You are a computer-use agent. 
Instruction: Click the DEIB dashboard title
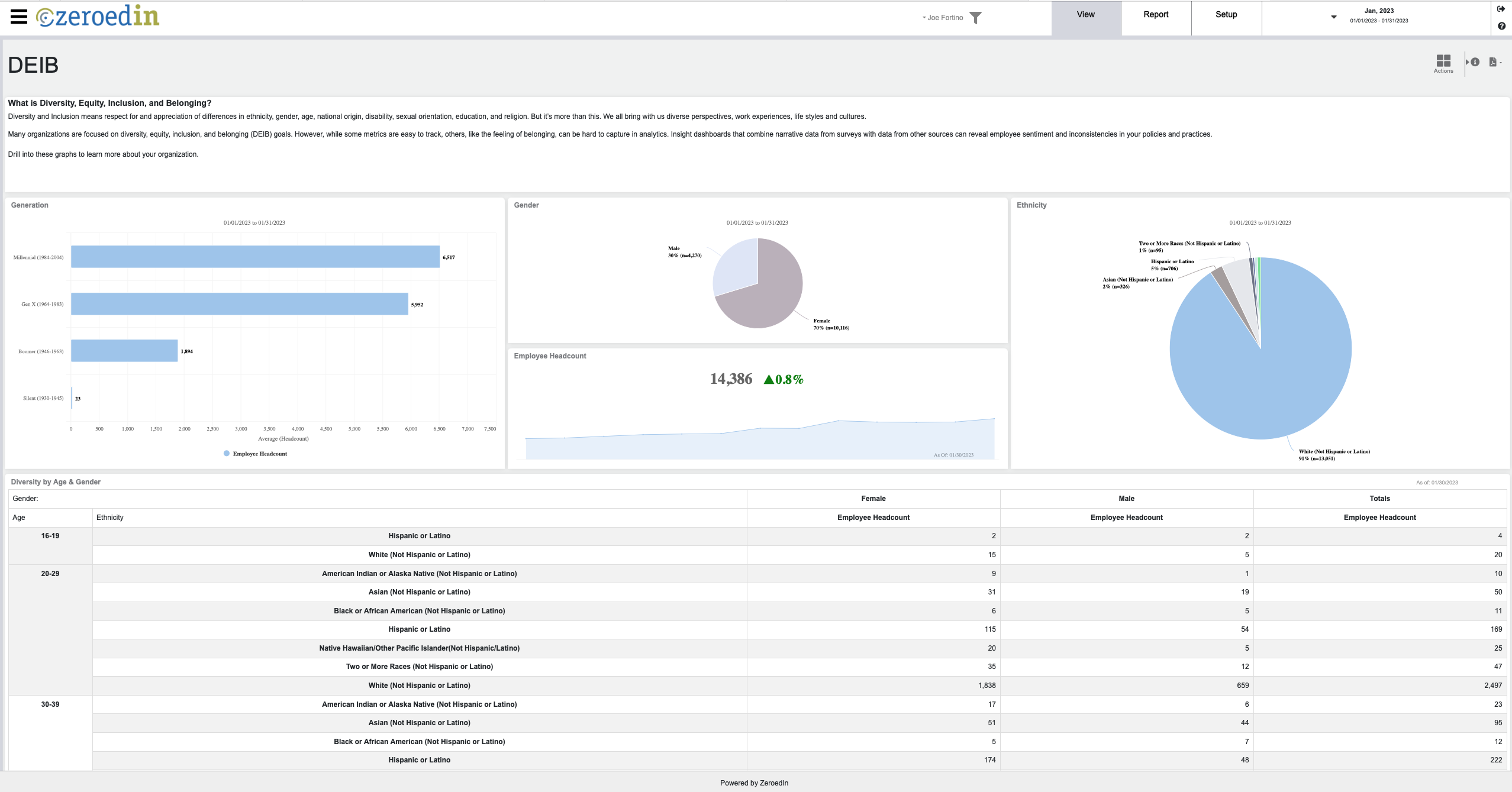(x=31, y=64)
